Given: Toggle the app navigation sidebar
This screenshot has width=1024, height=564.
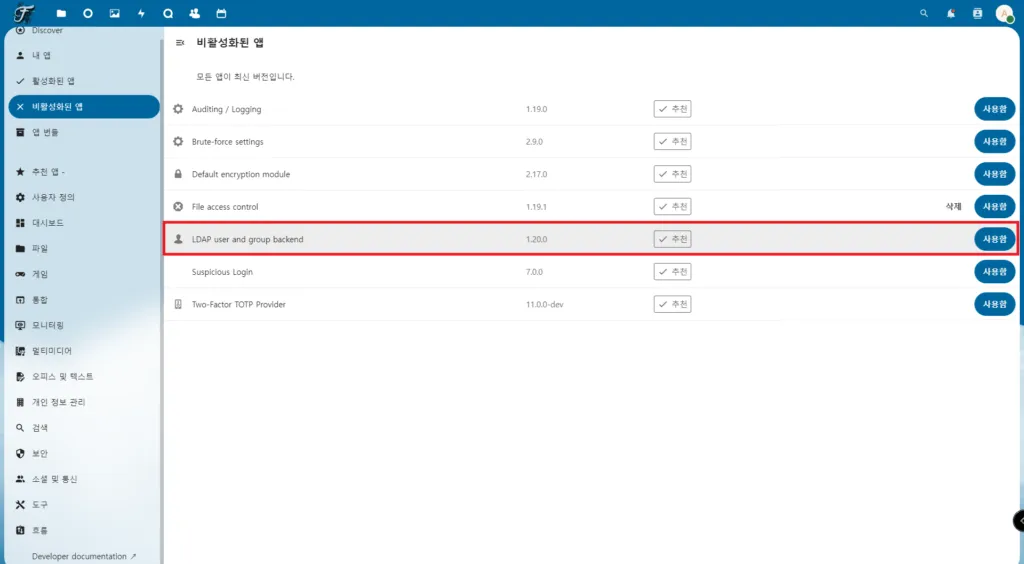Looking at the screenshot, I should coord(180,43).
